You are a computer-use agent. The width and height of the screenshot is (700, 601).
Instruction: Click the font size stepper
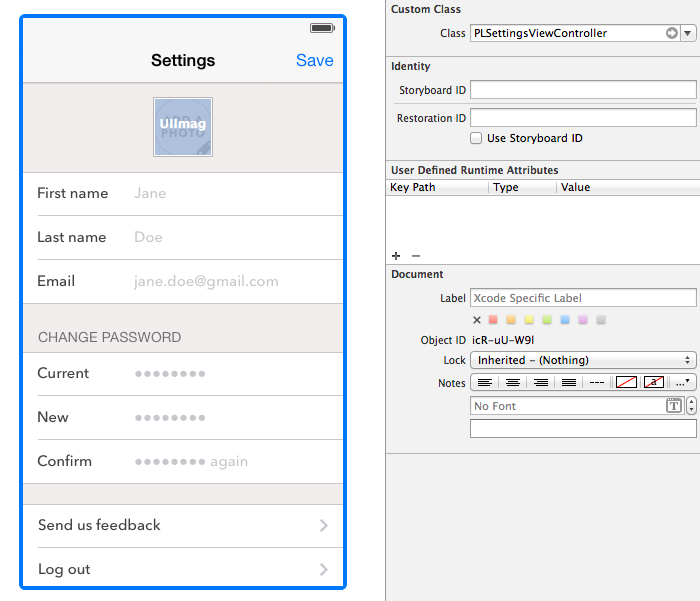point(691,406)
